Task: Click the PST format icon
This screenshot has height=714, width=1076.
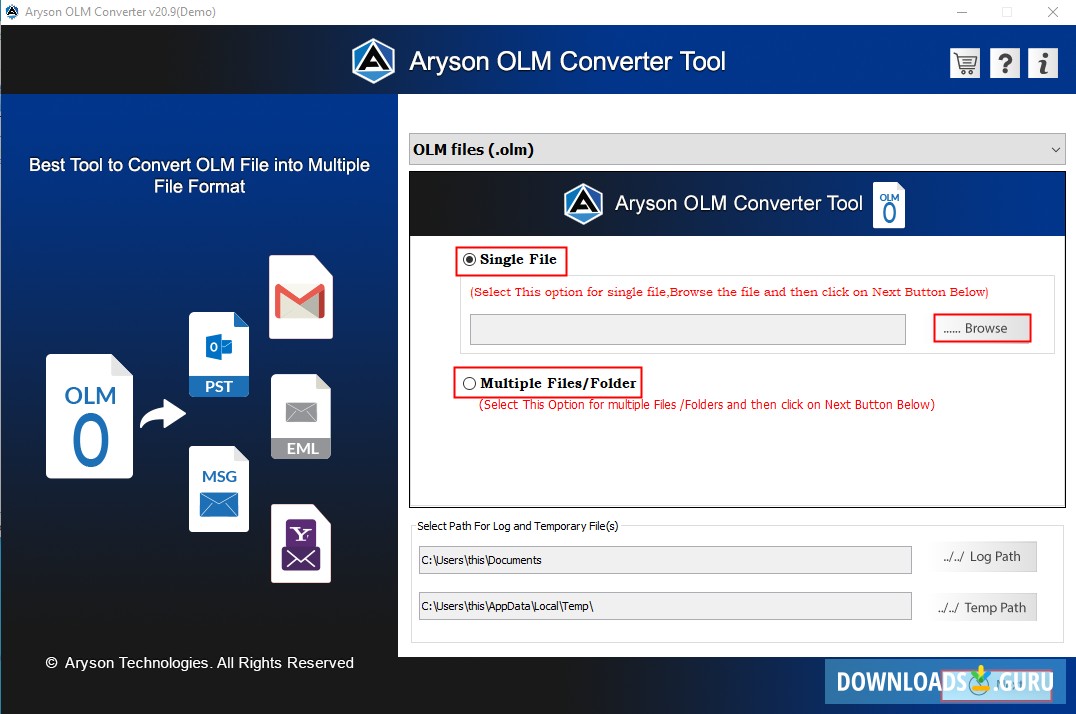Action: point(218,352)
